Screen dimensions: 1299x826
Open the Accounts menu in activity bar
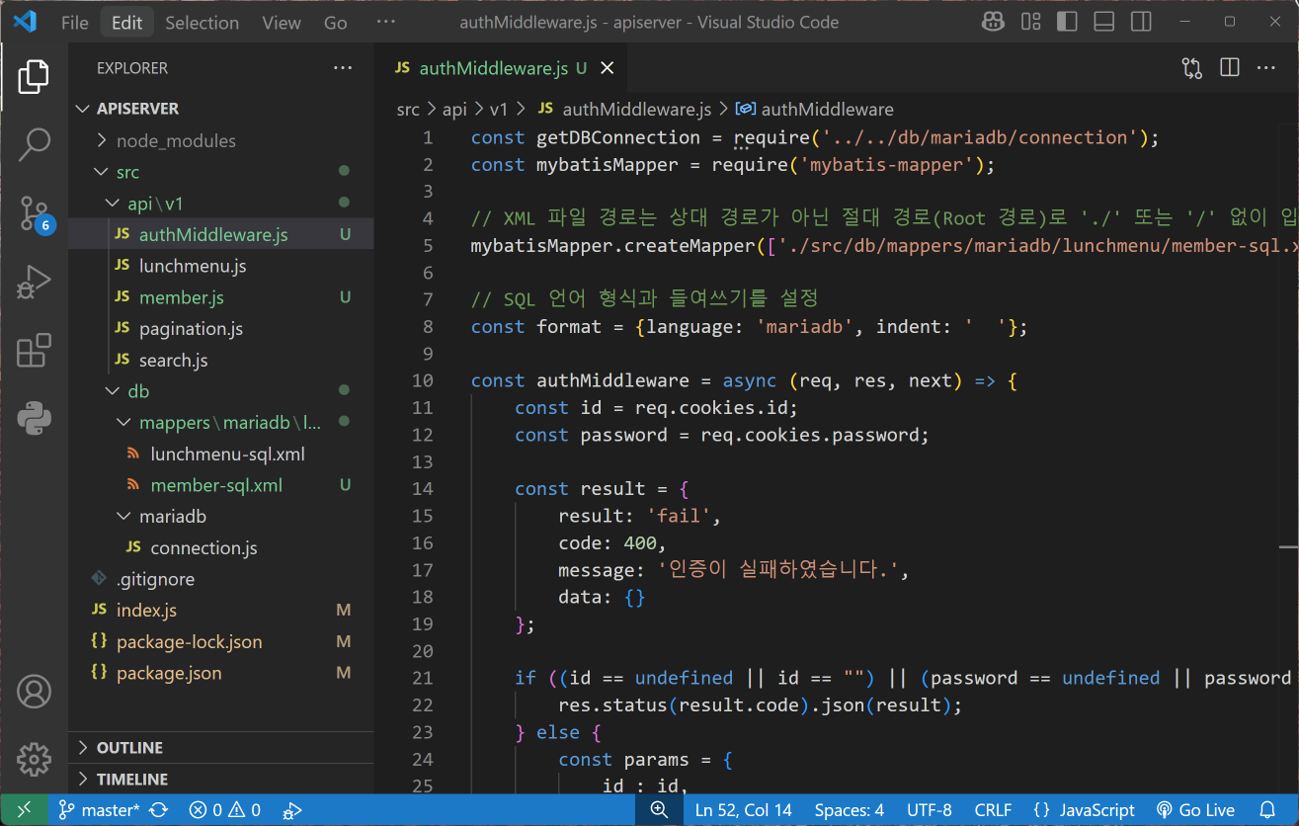click(x=34, y=692)
